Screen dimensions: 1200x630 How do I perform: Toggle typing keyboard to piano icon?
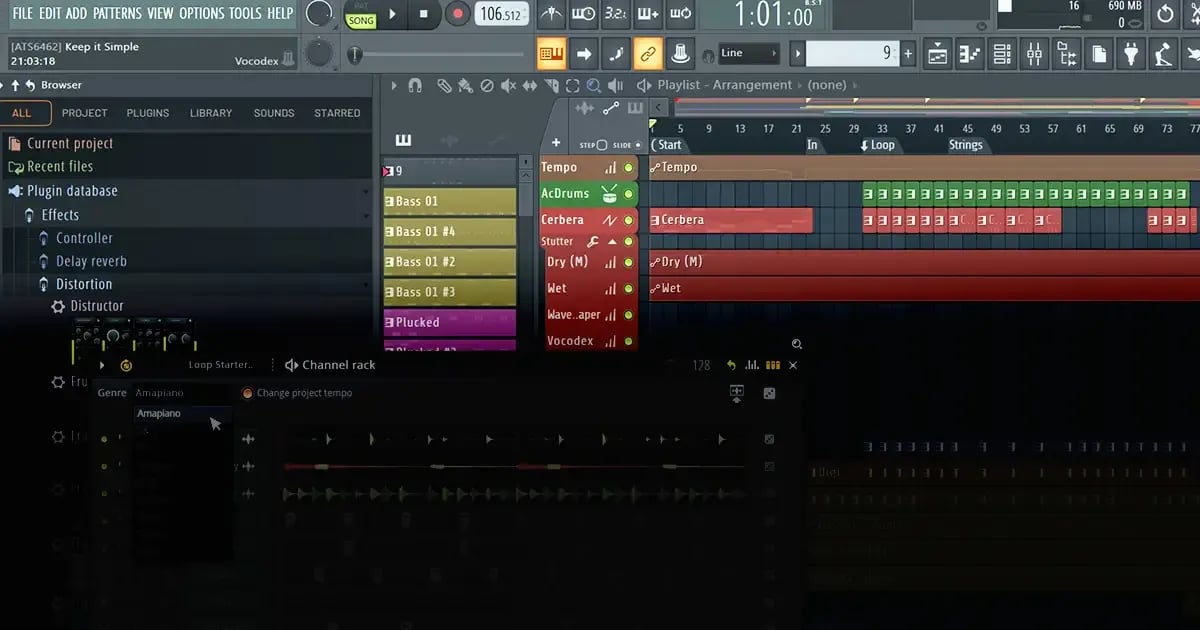point(551,53)
